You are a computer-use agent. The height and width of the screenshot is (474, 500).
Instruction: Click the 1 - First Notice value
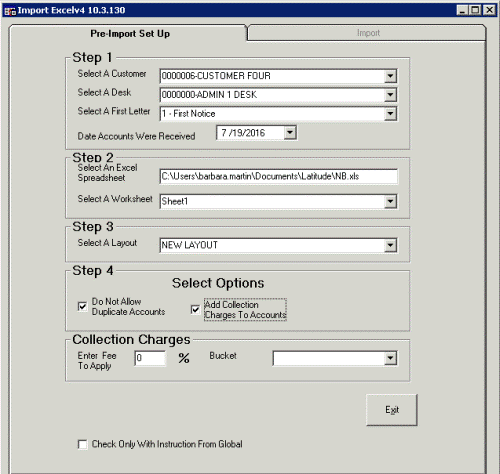tap(188, 114)
